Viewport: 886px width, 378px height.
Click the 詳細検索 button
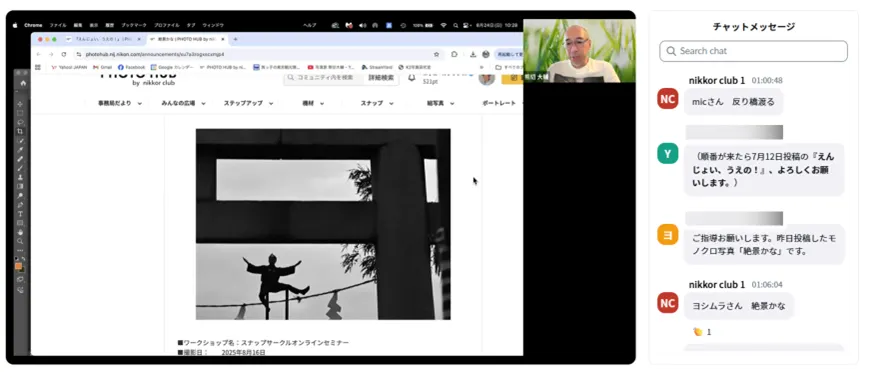coord(381,77)
